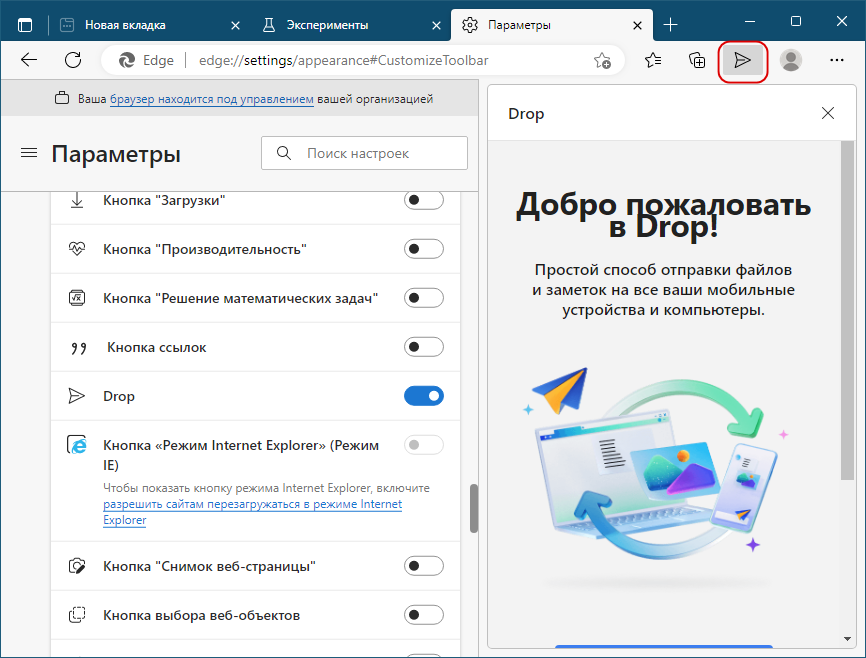
Task: Click the Кнопка ссылок label
Action: [156, 348]
